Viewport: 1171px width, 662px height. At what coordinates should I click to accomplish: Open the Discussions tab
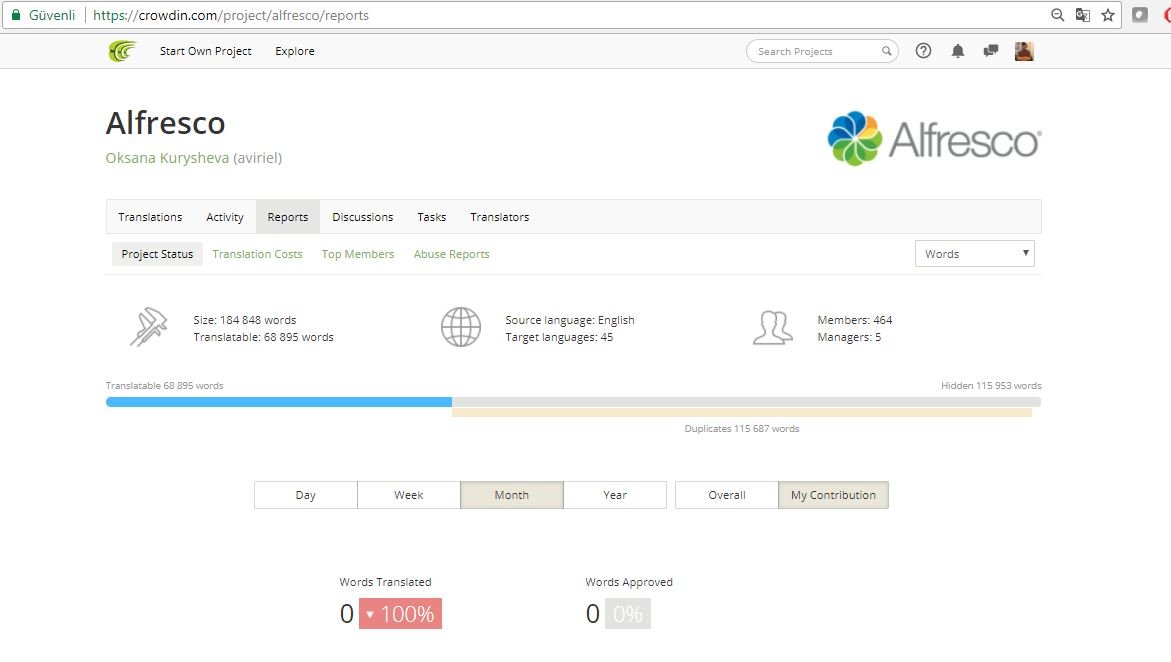(362, 217)
